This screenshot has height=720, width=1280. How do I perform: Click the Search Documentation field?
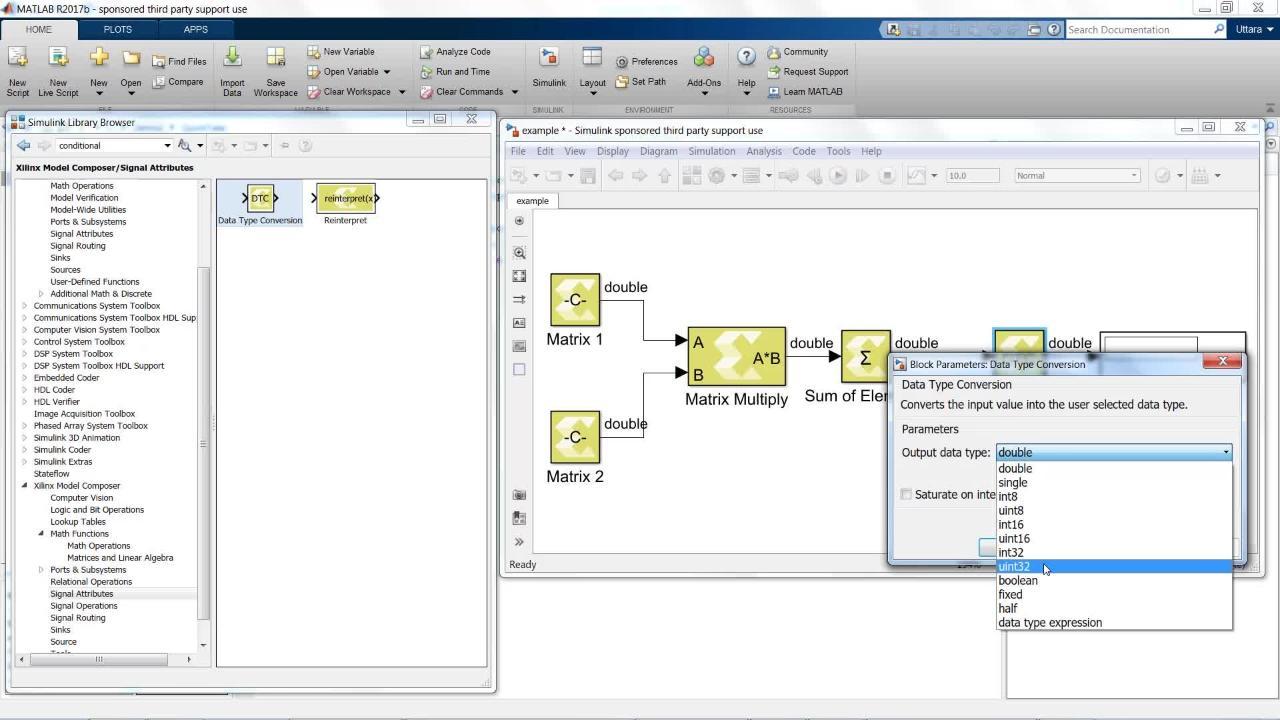pyautogui.click(x=1138, y=30)
